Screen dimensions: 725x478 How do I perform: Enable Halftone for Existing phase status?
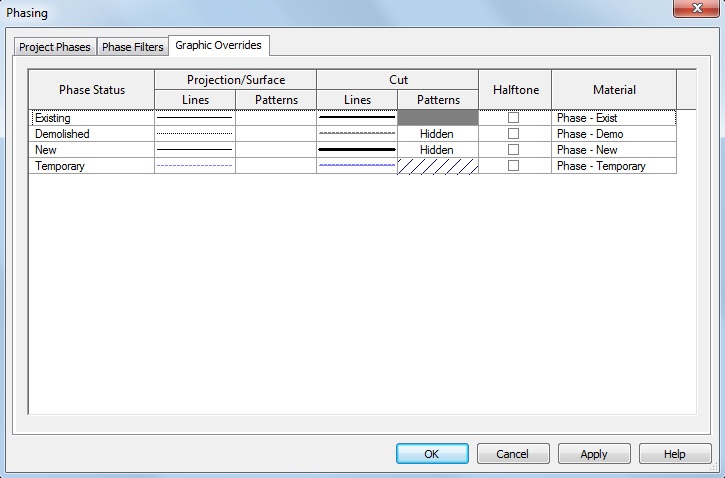click(x=513, y=117)
